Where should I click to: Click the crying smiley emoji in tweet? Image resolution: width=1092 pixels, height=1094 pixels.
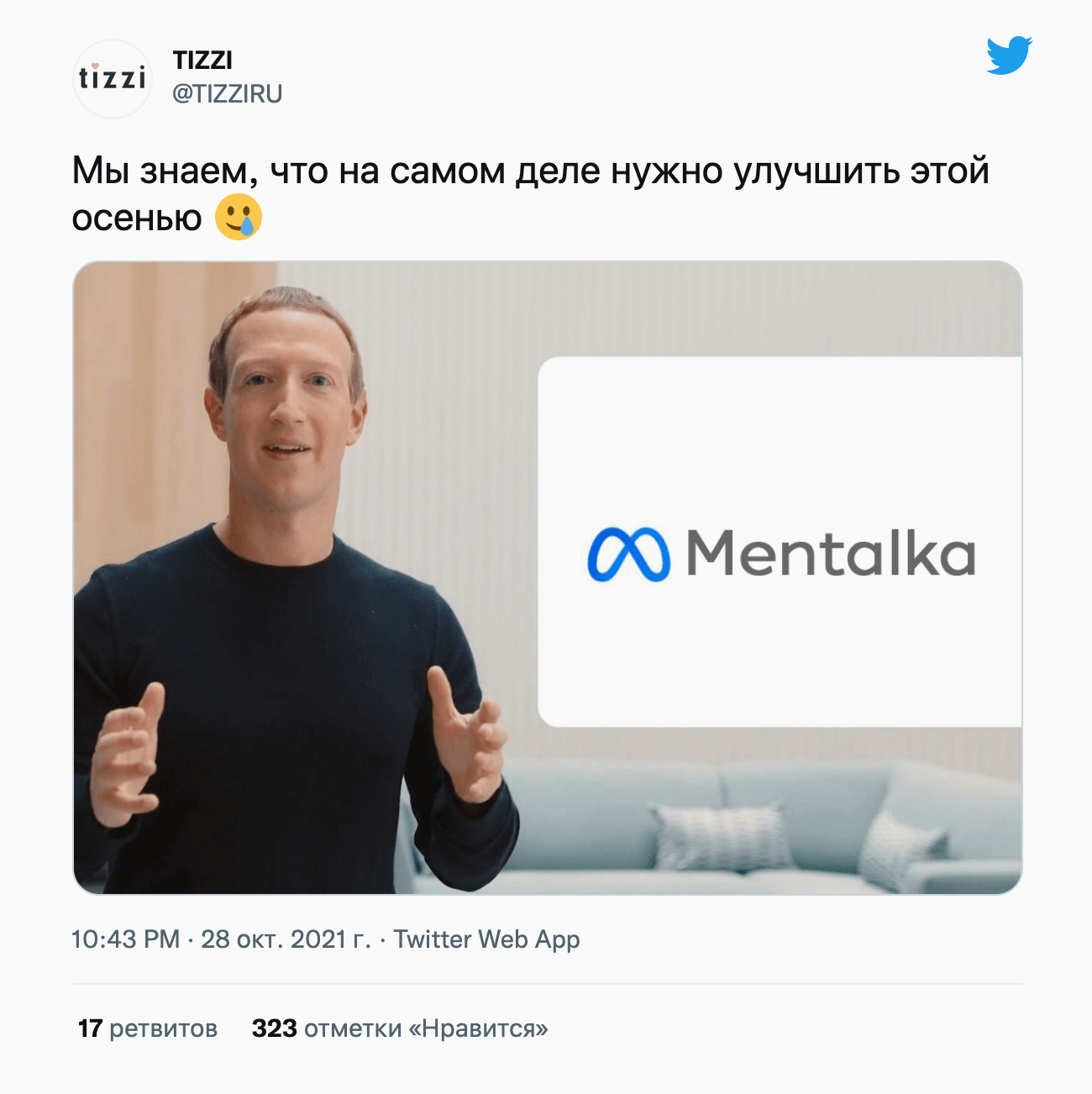239,217
